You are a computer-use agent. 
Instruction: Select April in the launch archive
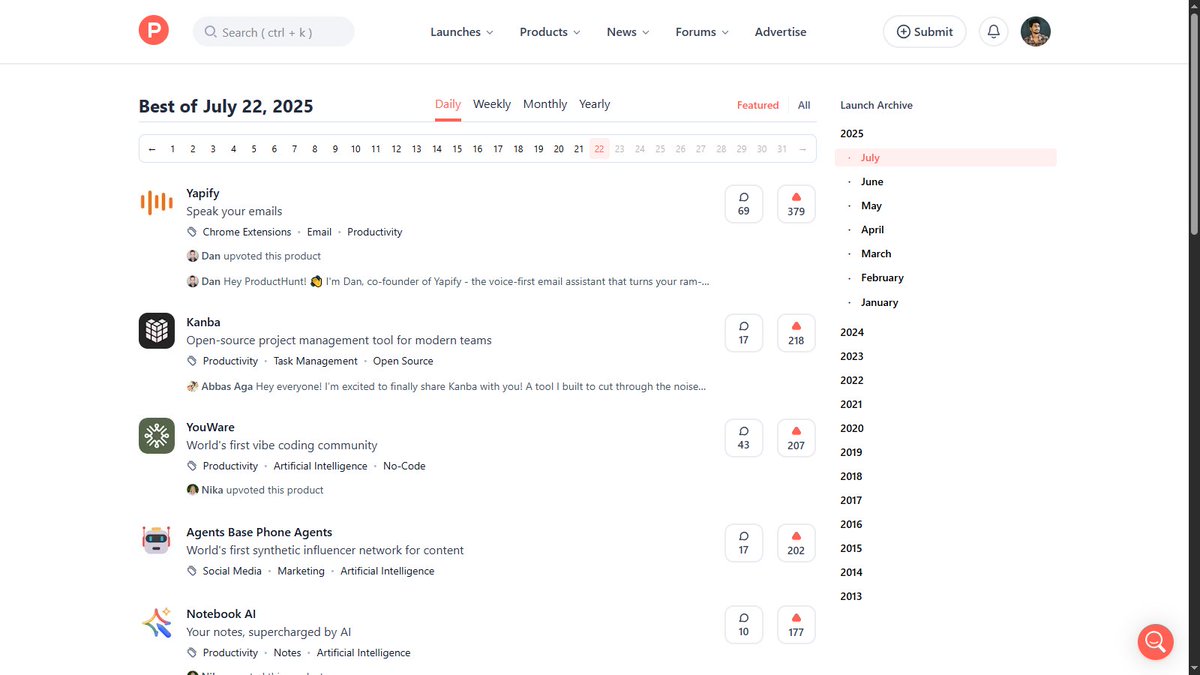pyautogui.click(x=872, y=230)
